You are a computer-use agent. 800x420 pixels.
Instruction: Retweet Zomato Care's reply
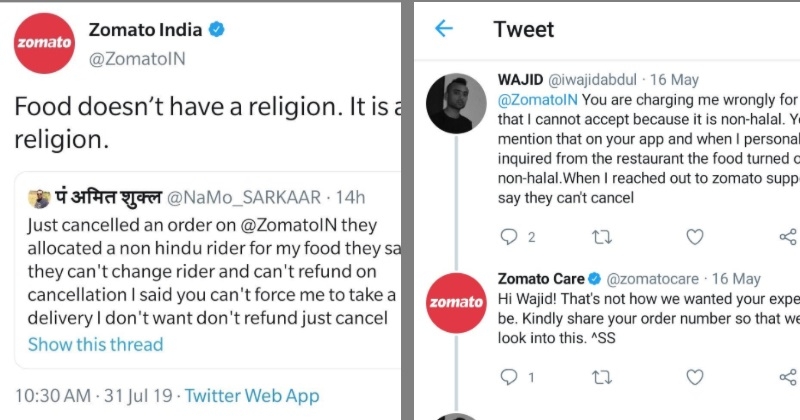pos(602,377)
